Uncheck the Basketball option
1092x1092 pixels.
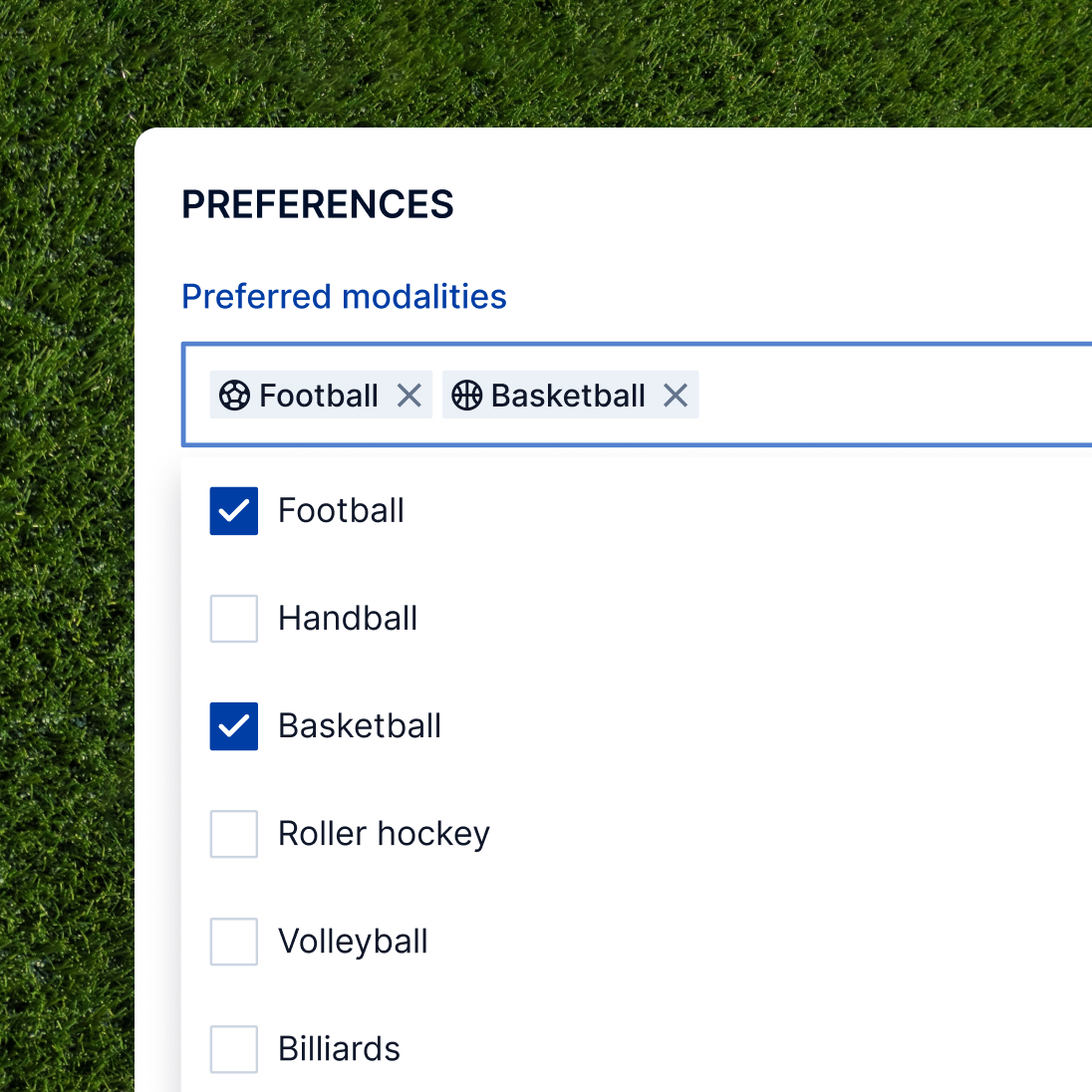(233, 726)
